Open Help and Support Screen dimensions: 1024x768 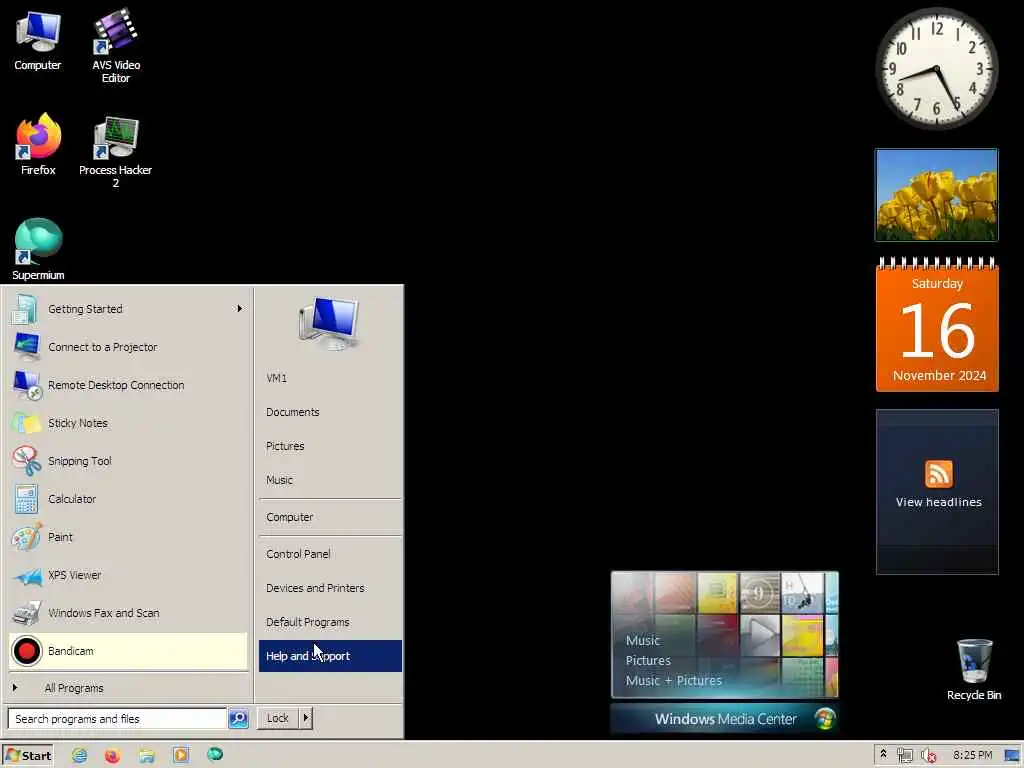[330, 656]
